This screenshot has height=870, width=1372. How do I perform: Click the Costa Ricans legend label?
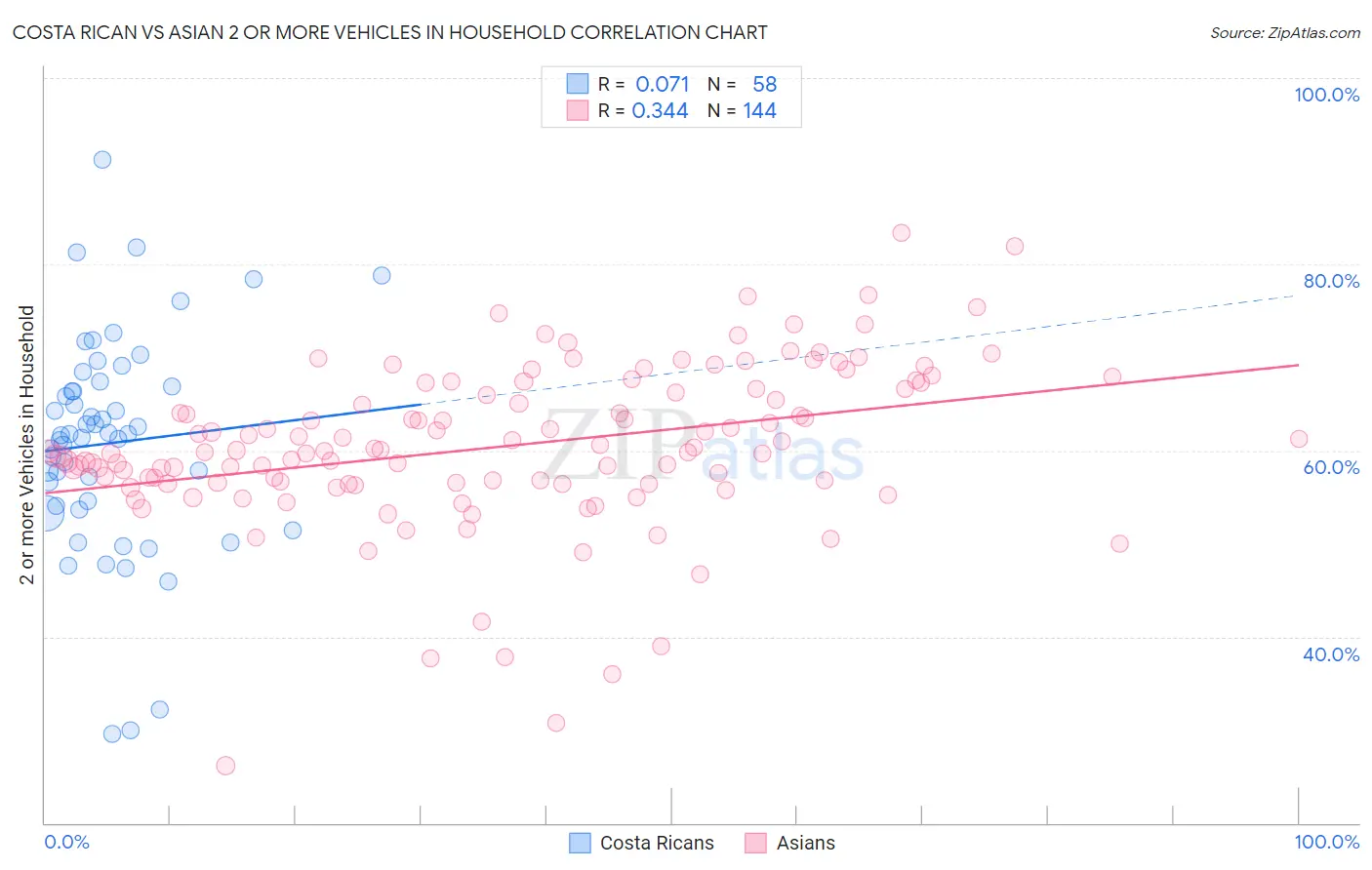(657, 843)
